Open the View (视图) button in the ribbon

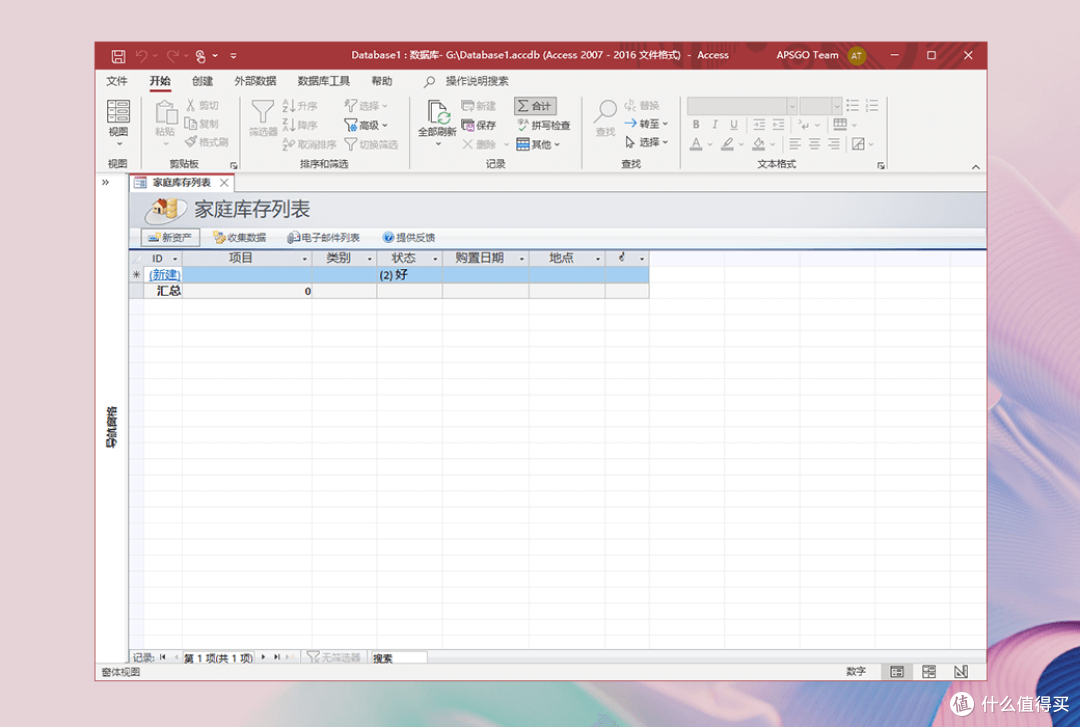tap(118, 123)
